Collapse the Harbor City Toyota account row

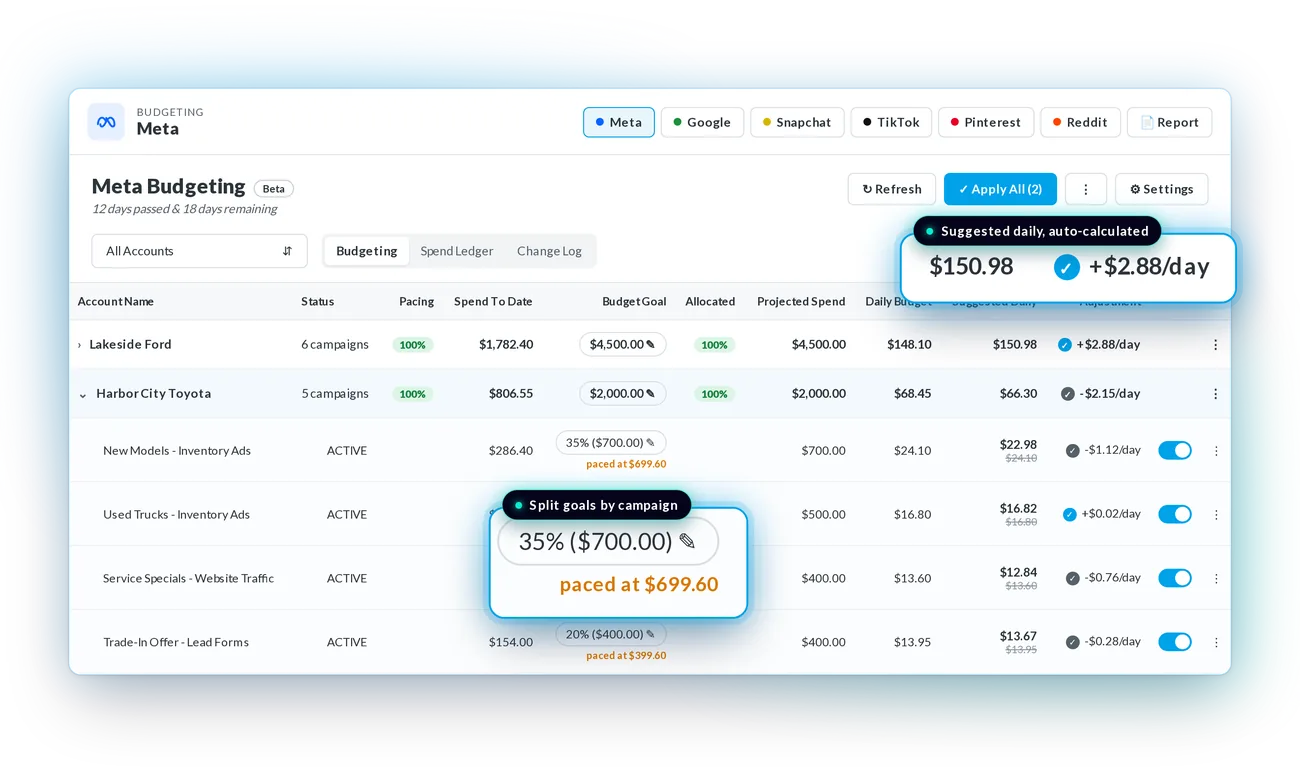point(83,395)
